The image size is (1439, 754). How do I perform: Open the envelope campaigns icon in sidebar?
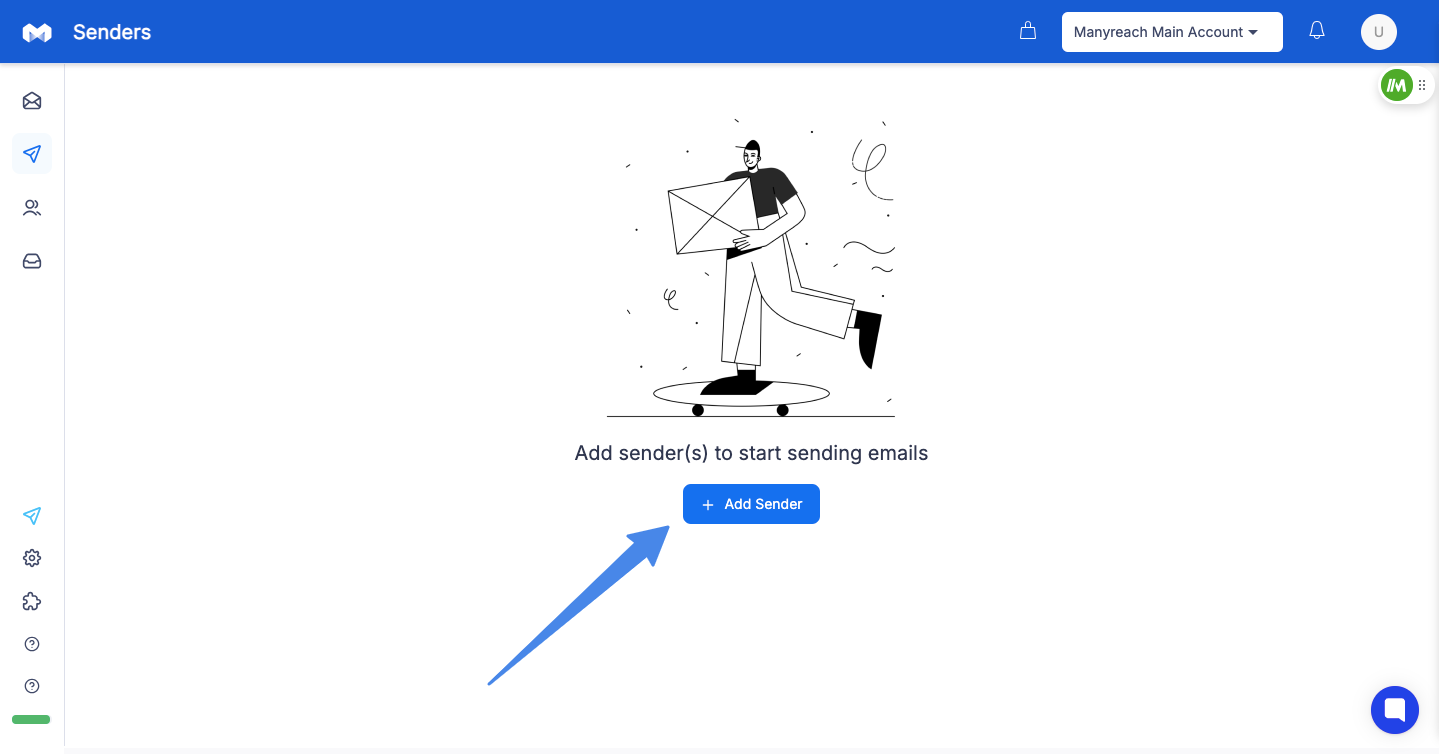tap(32, 101)
